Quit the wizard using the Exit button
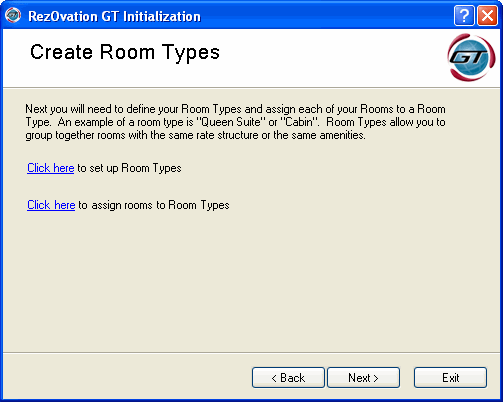The width and height of the screenshot is (503, 402). coord(450,378)
